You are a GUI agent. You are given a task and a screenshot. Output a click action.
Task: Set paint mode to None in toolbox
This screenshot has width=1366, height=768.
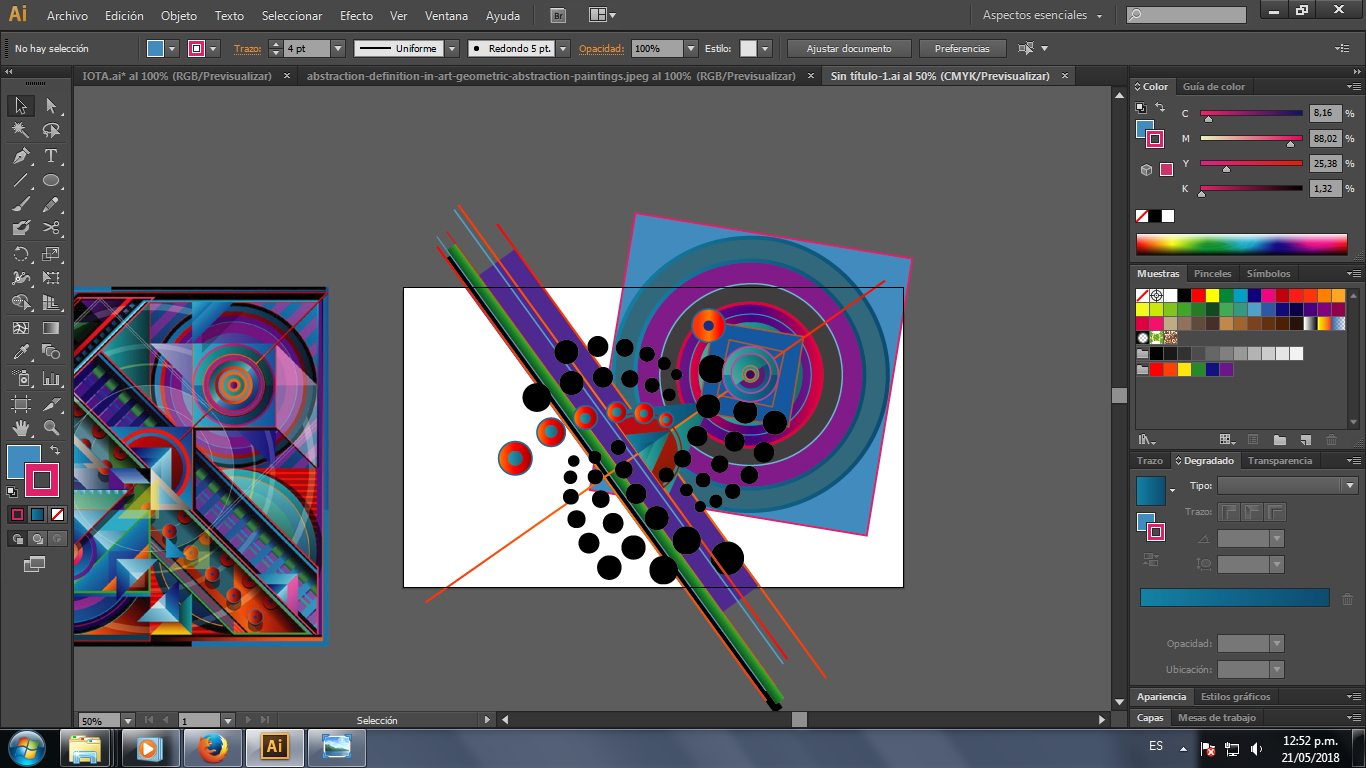click(x=57, y=514)
